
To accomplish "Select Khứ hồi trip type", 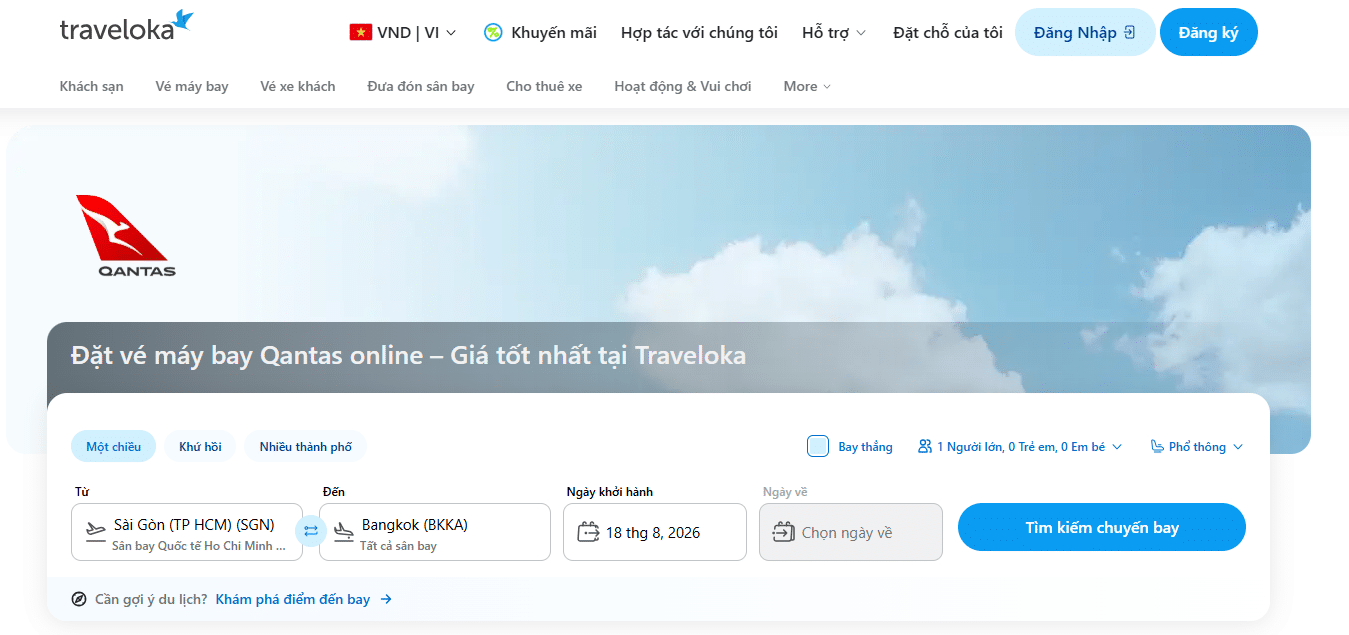I will [x=200, y=446].
